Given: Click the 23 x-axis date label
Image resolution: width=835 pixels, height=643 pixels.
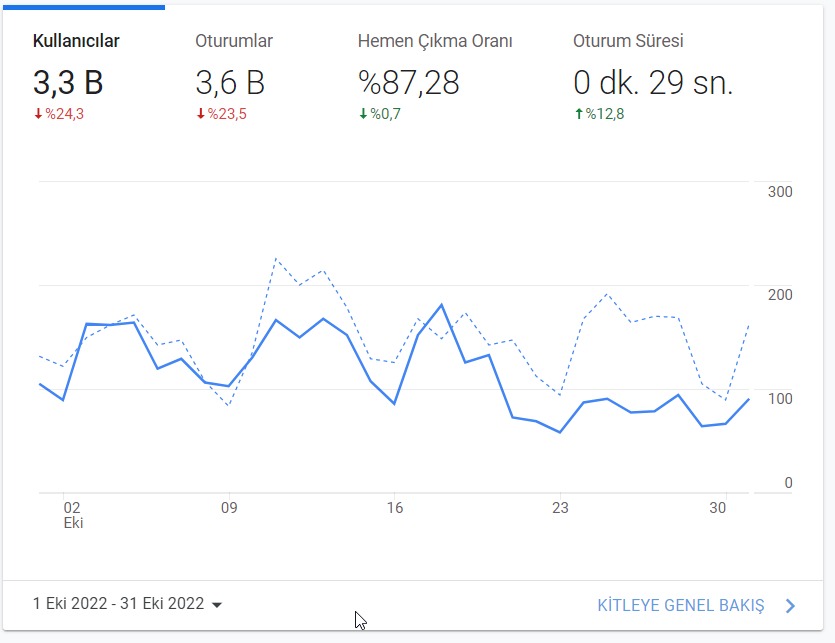Looking at the screenshot, I should [x=560, y=508].
